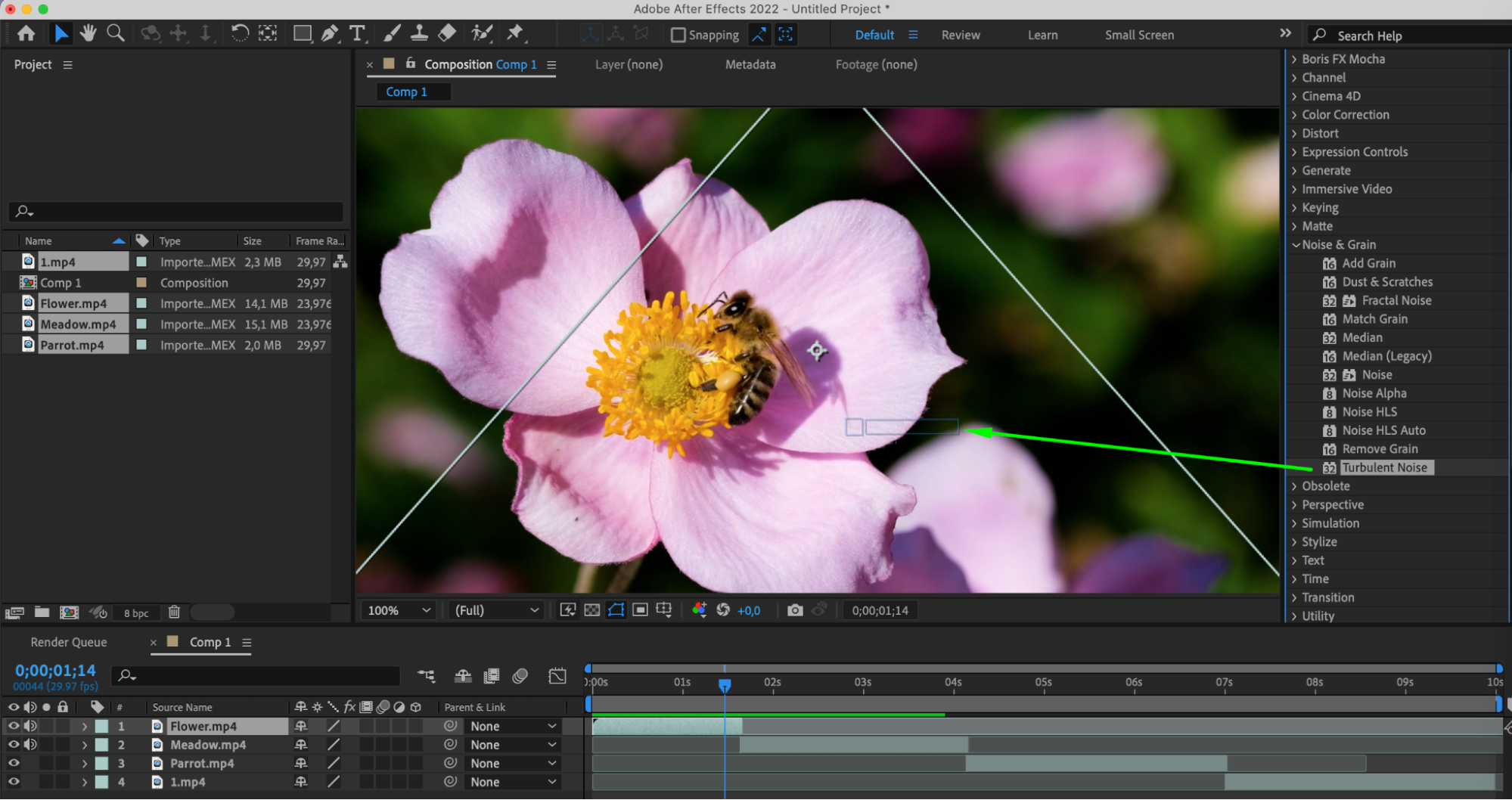Enable the Snapping checkbox

pyautogui.click(x=678, y=35)
